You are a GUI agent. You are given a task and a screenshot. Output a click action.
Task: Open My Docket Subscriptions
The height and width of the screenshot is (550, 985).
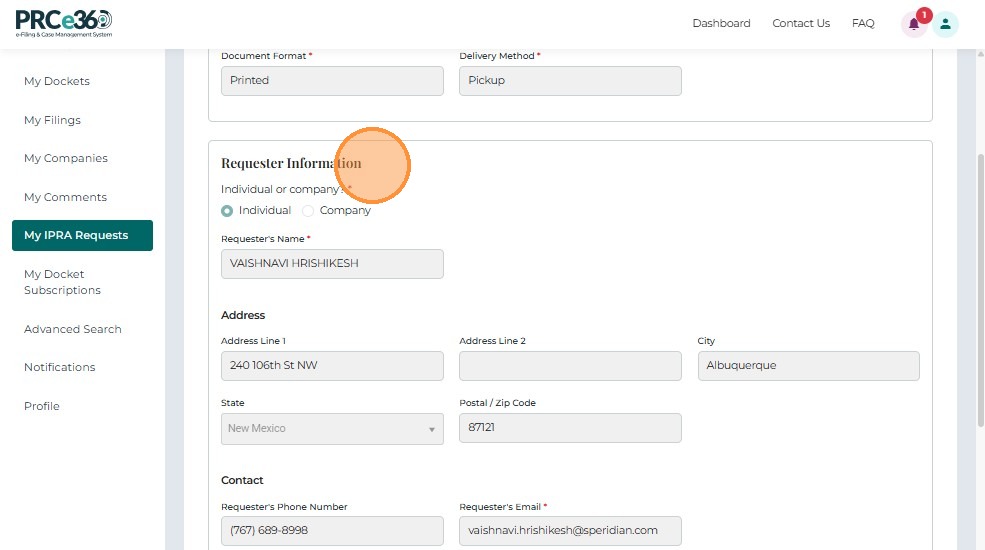click(62, 282)
